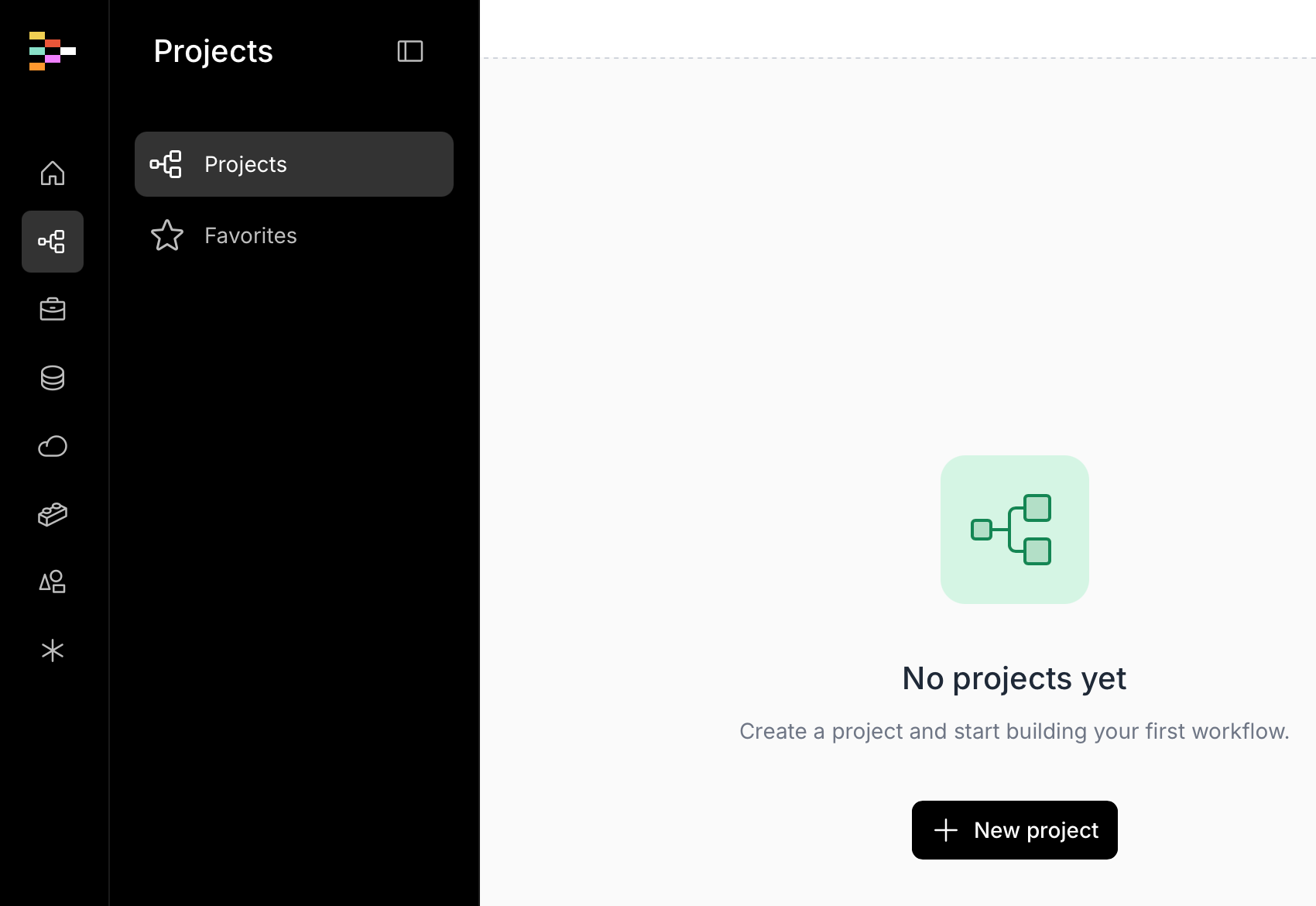Click the star icon beside Favorites

[x=166, y=235]
